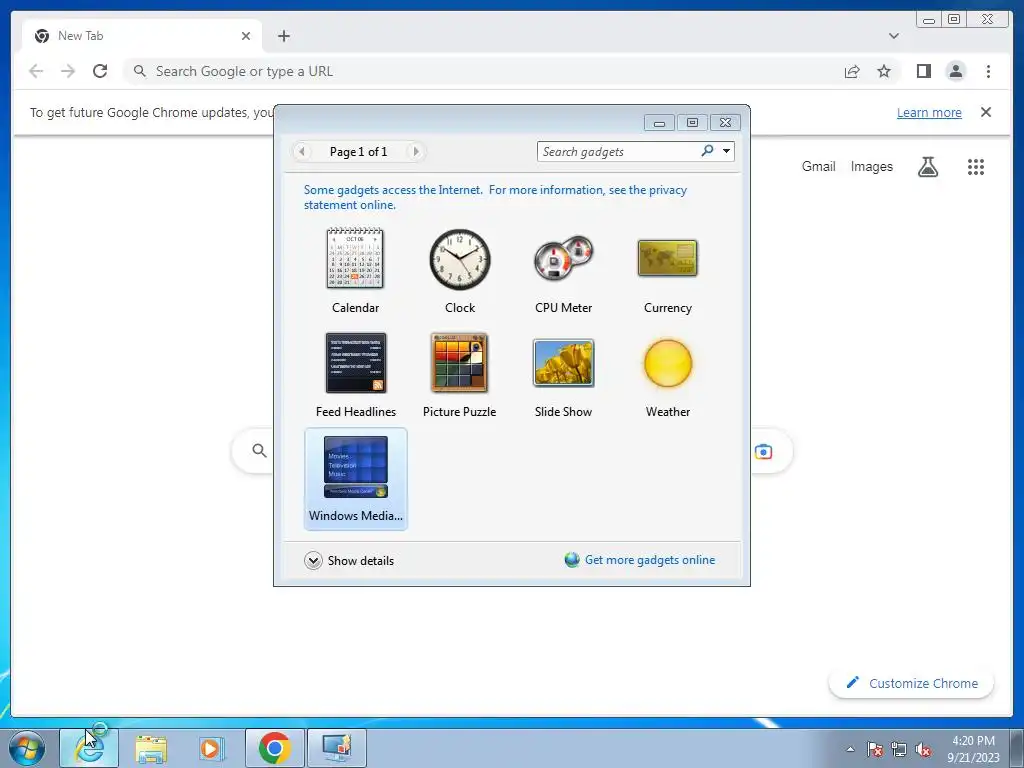Viewport: 1024px width, 768px height.
Task: Dismiss the Chrome update notice
Action: pos(985,112)
